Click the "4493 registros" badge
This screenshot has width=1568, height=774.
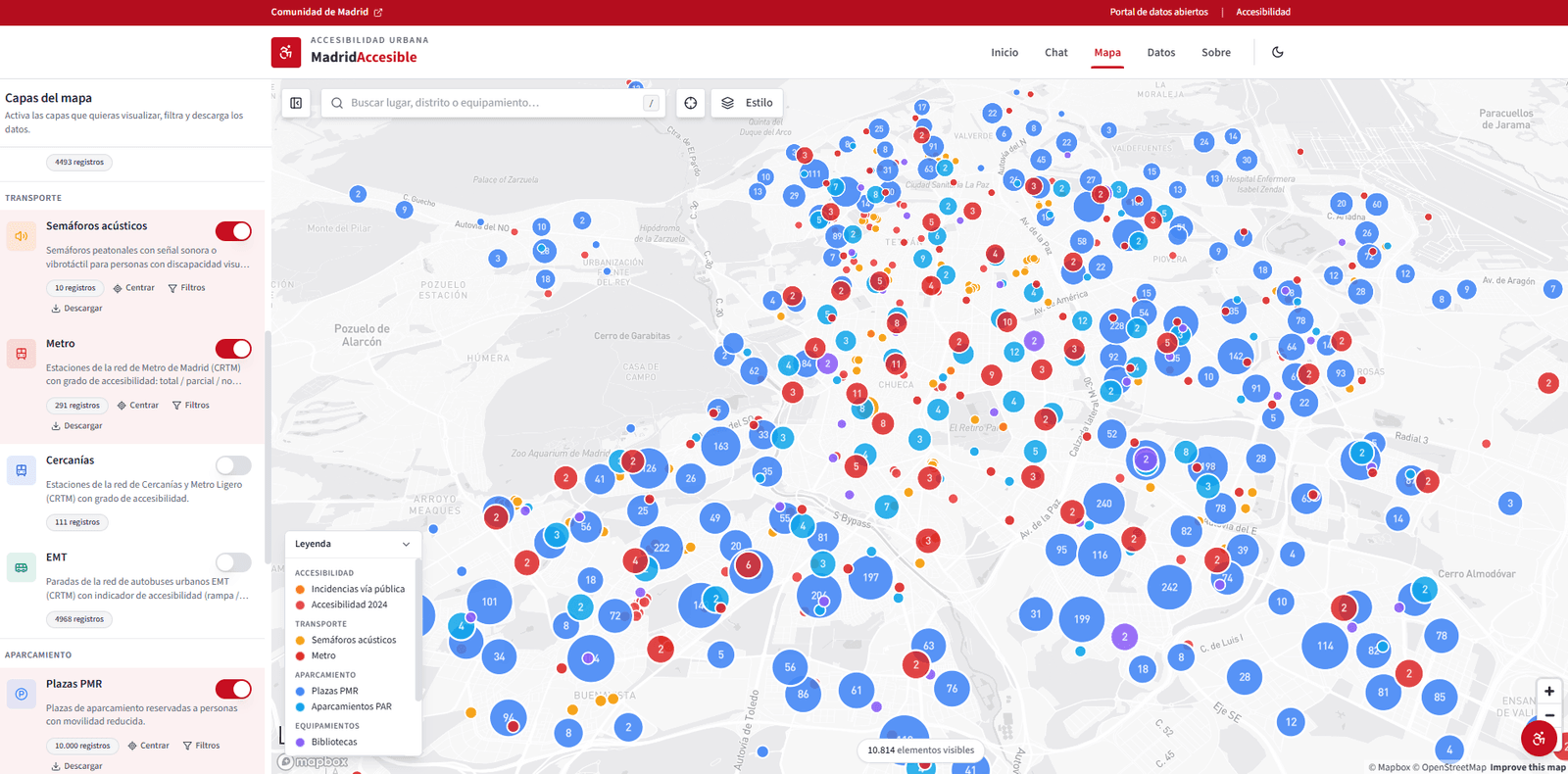[x=79, y=163]
